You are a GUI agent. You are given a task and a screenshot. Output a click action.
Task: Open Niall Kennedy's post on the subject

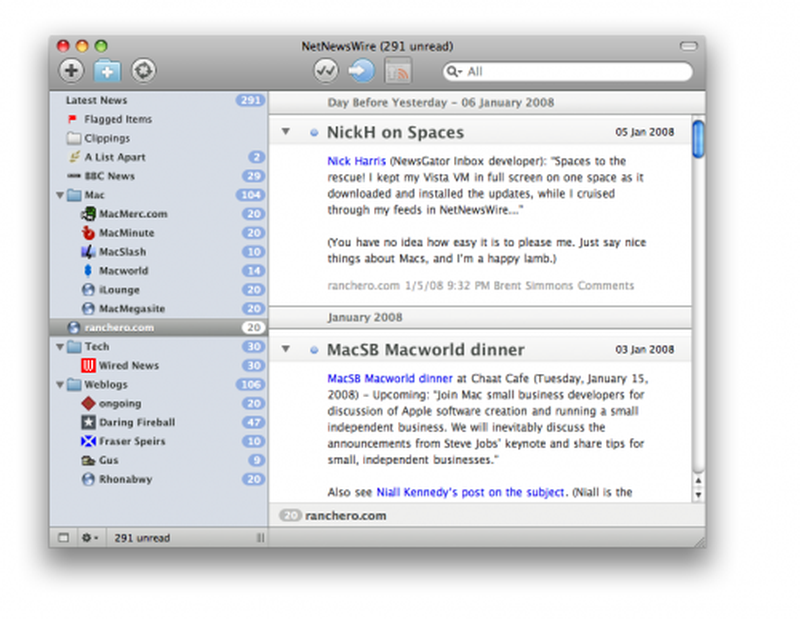tap(470, 492)
